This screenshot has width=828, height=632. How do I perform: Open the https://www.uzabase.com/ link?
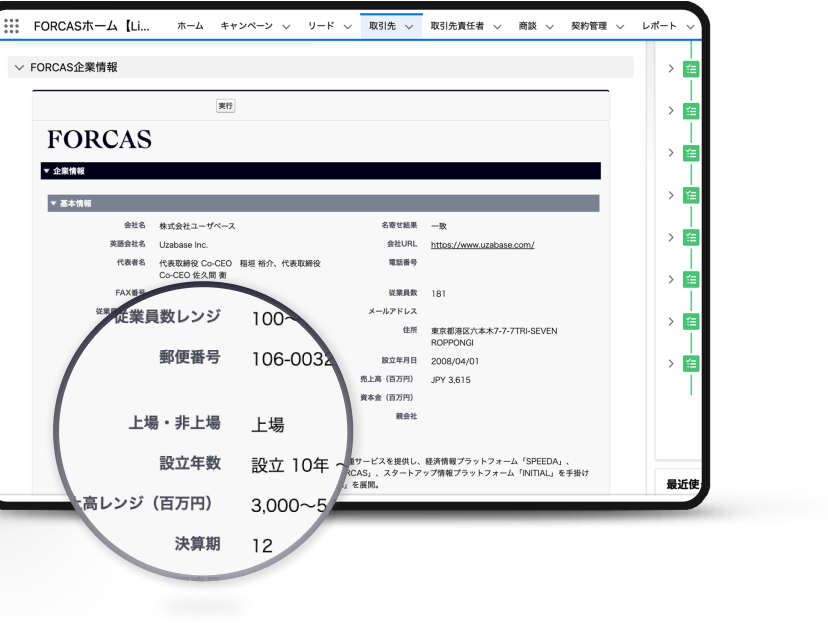(483, 245)
